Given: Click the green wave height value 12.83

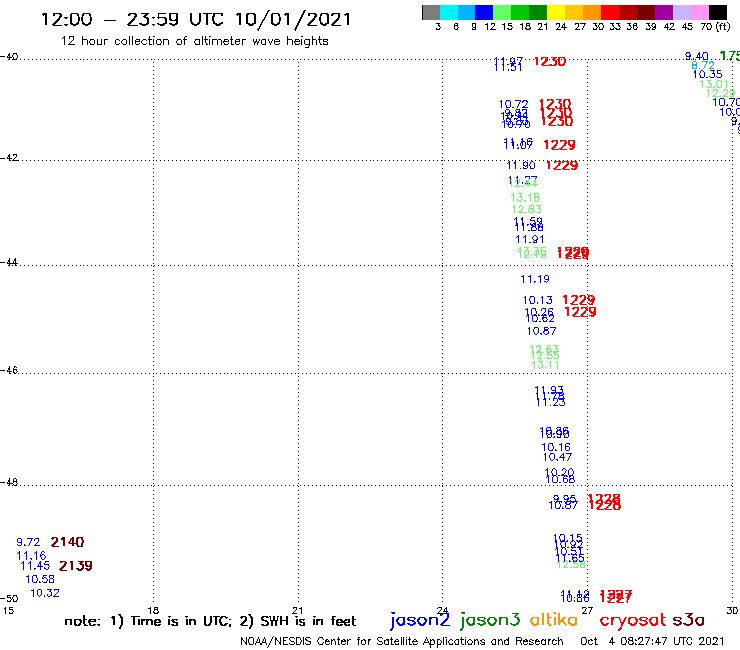Looking at the screenshot, I should [x=527, y=209].
